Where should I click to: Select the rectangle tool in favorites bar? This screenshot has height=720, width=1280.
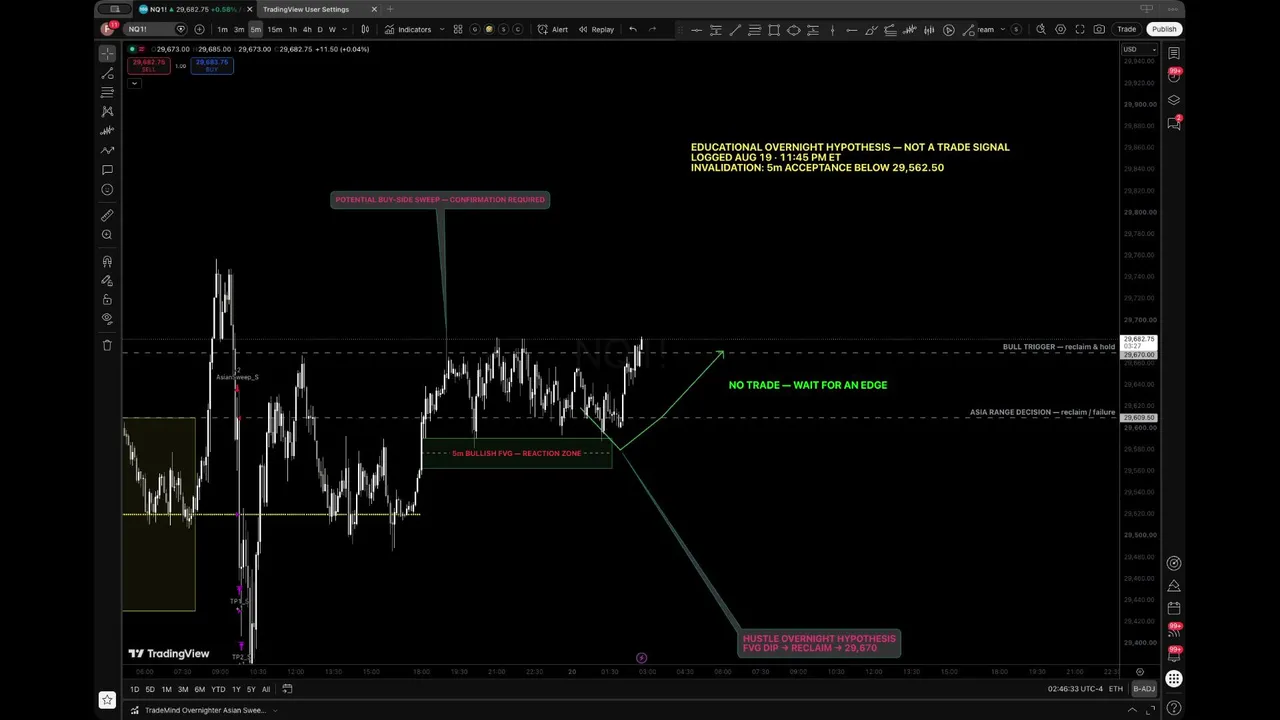(x=774, y=29)
